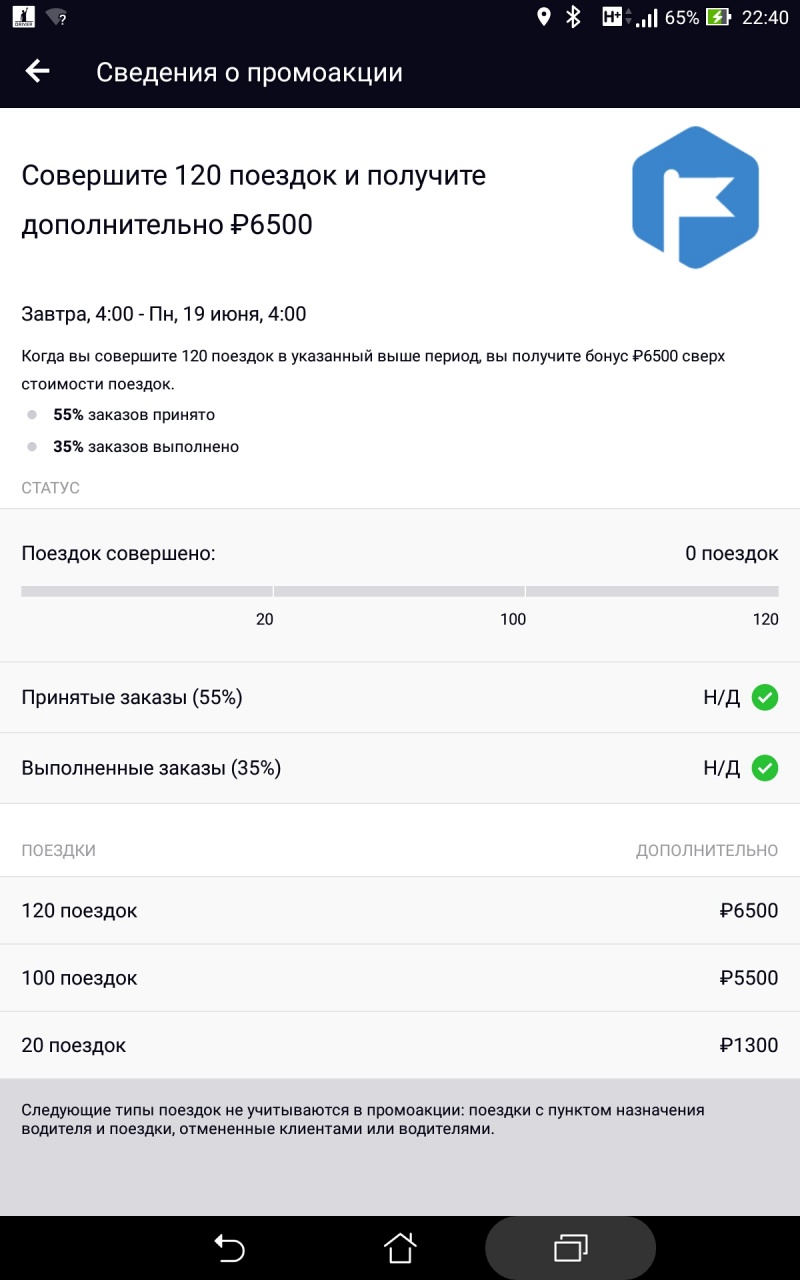Tap the Выполненные заказы (35%) row
This screenshot has width=800, height=1280.
(x=400, y=768)
